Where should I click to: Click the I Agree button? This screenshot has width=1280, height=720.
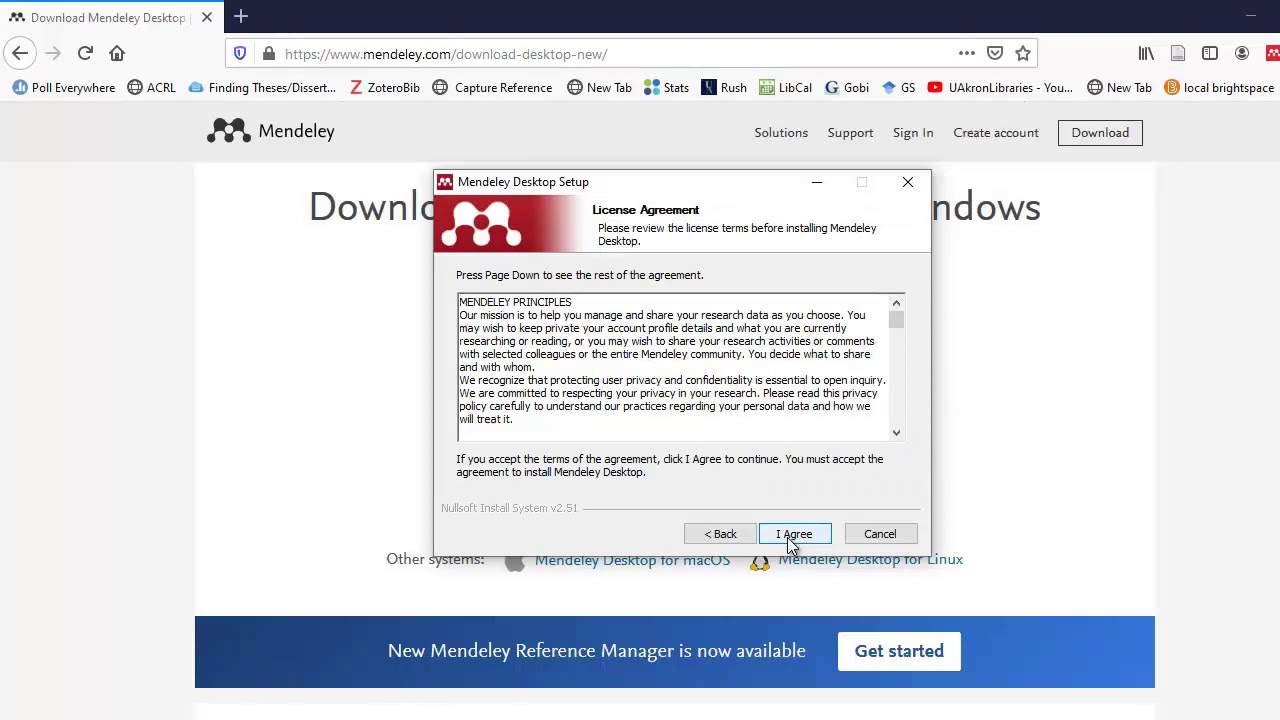795,534
